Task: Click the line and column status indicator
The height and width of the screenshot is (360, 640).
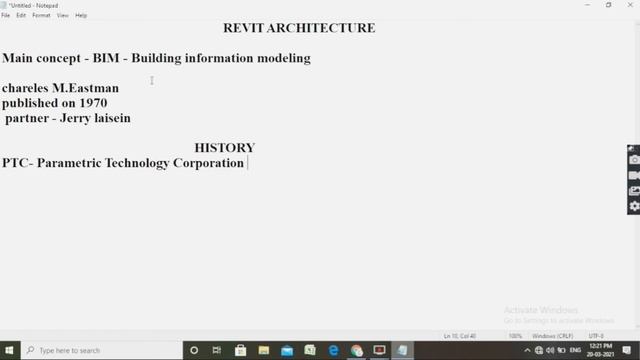Action: 460,336
